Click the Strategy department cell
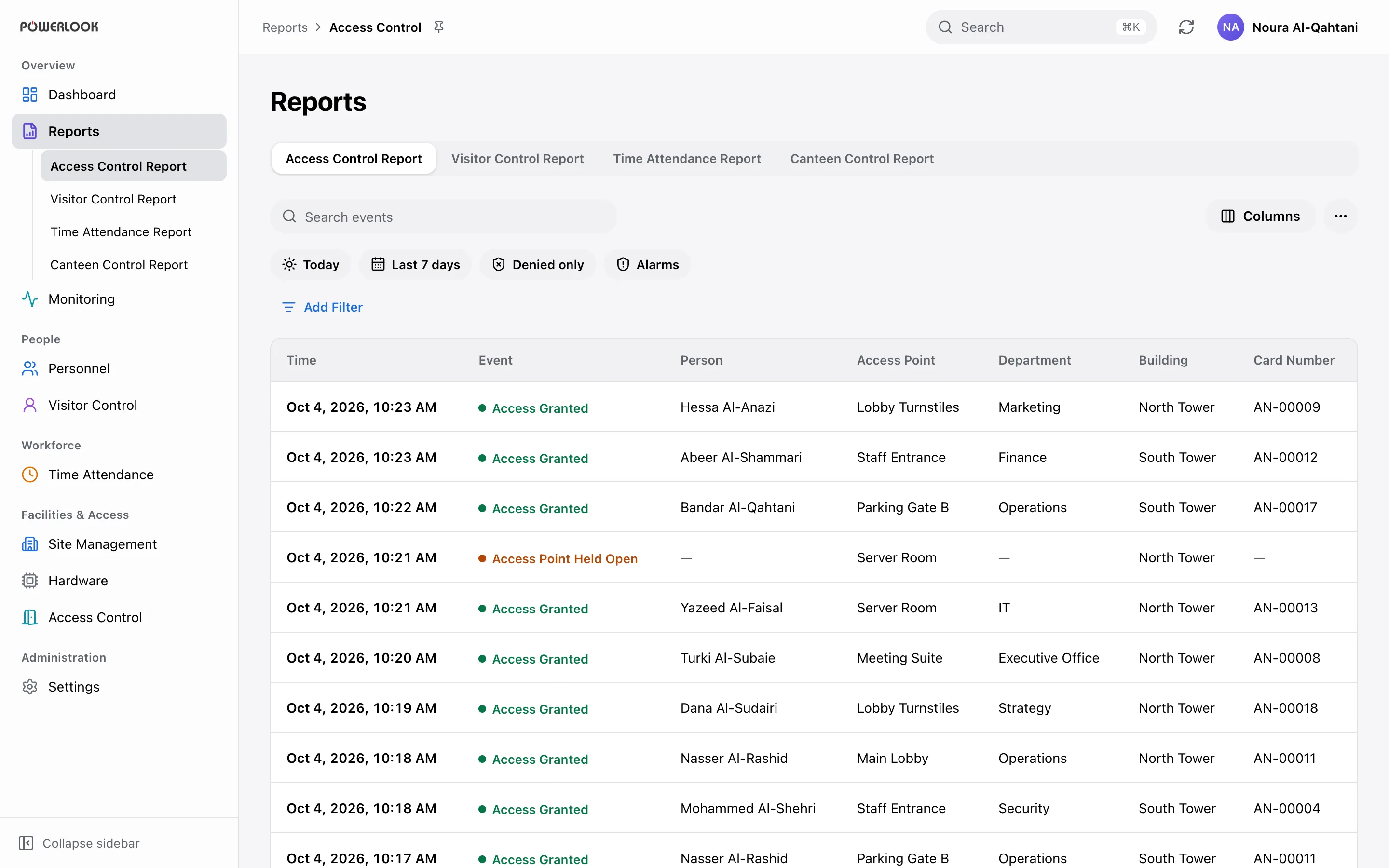The image size is (1389, 868). [x=1024, y=708]
